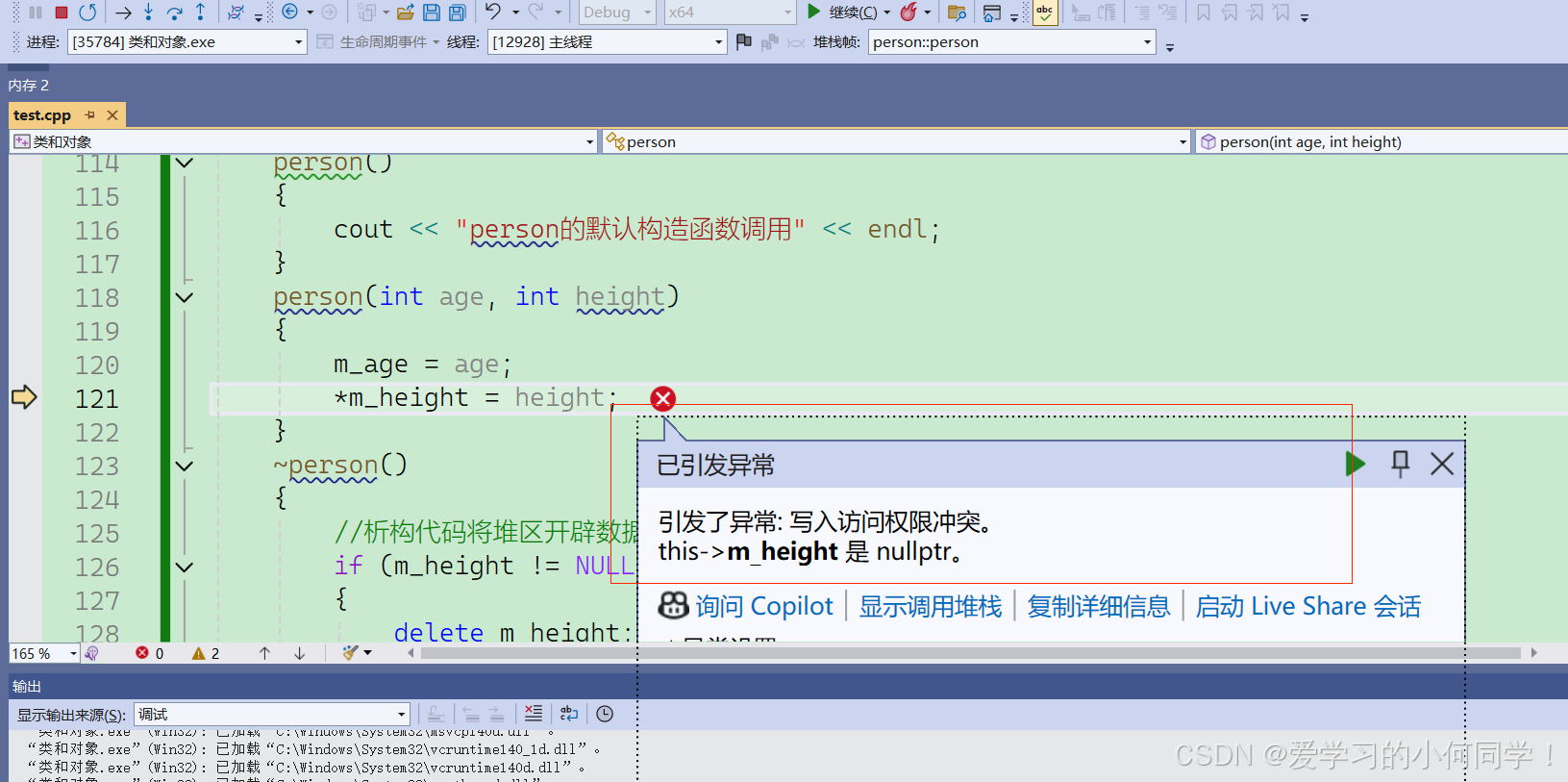Close the test.cpp tab
The height and width of the screenshot is (782, 1568).
point(112,114)
